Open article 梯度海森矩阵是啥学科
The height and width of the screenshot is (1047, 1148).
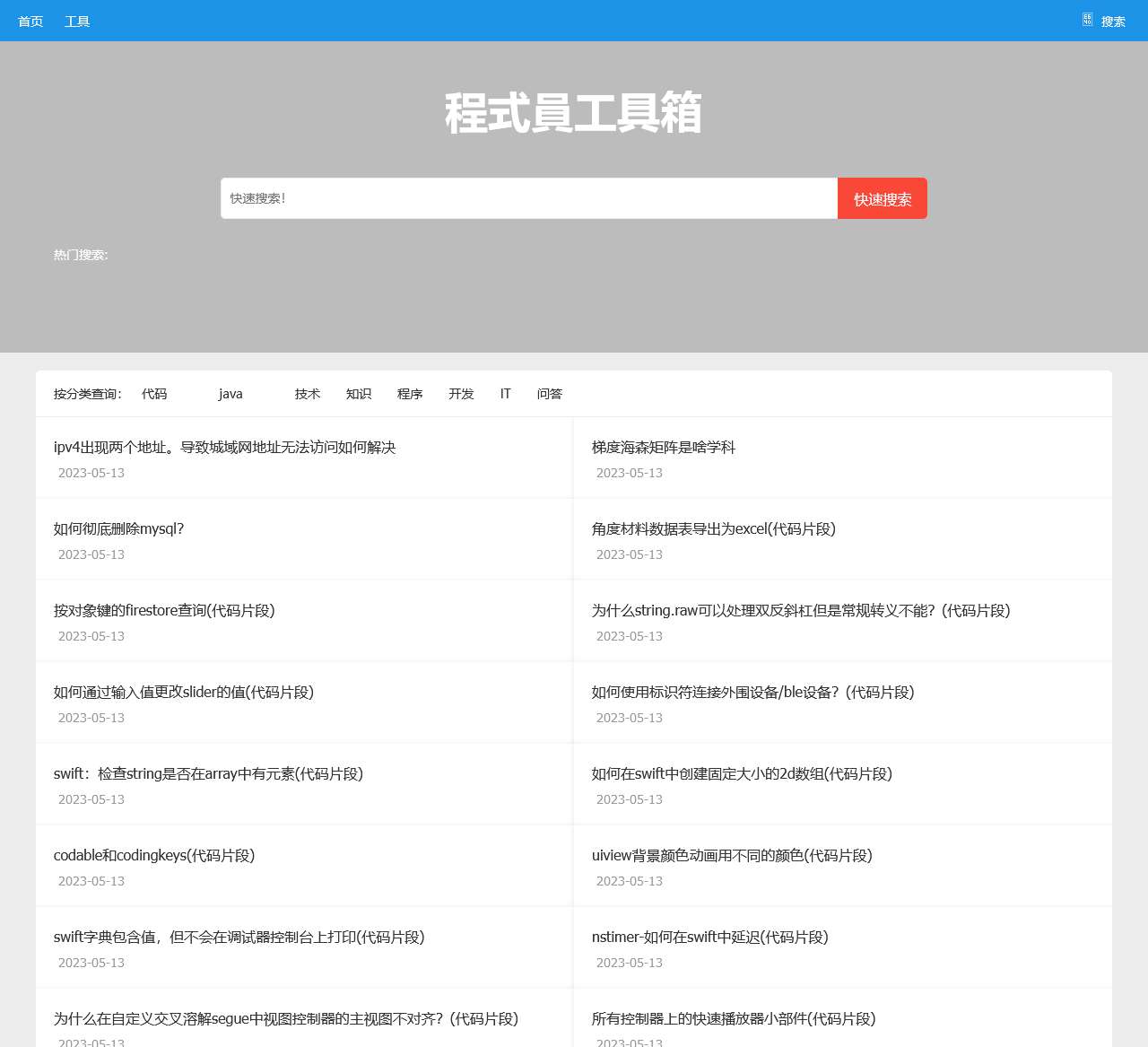point(664,447)
